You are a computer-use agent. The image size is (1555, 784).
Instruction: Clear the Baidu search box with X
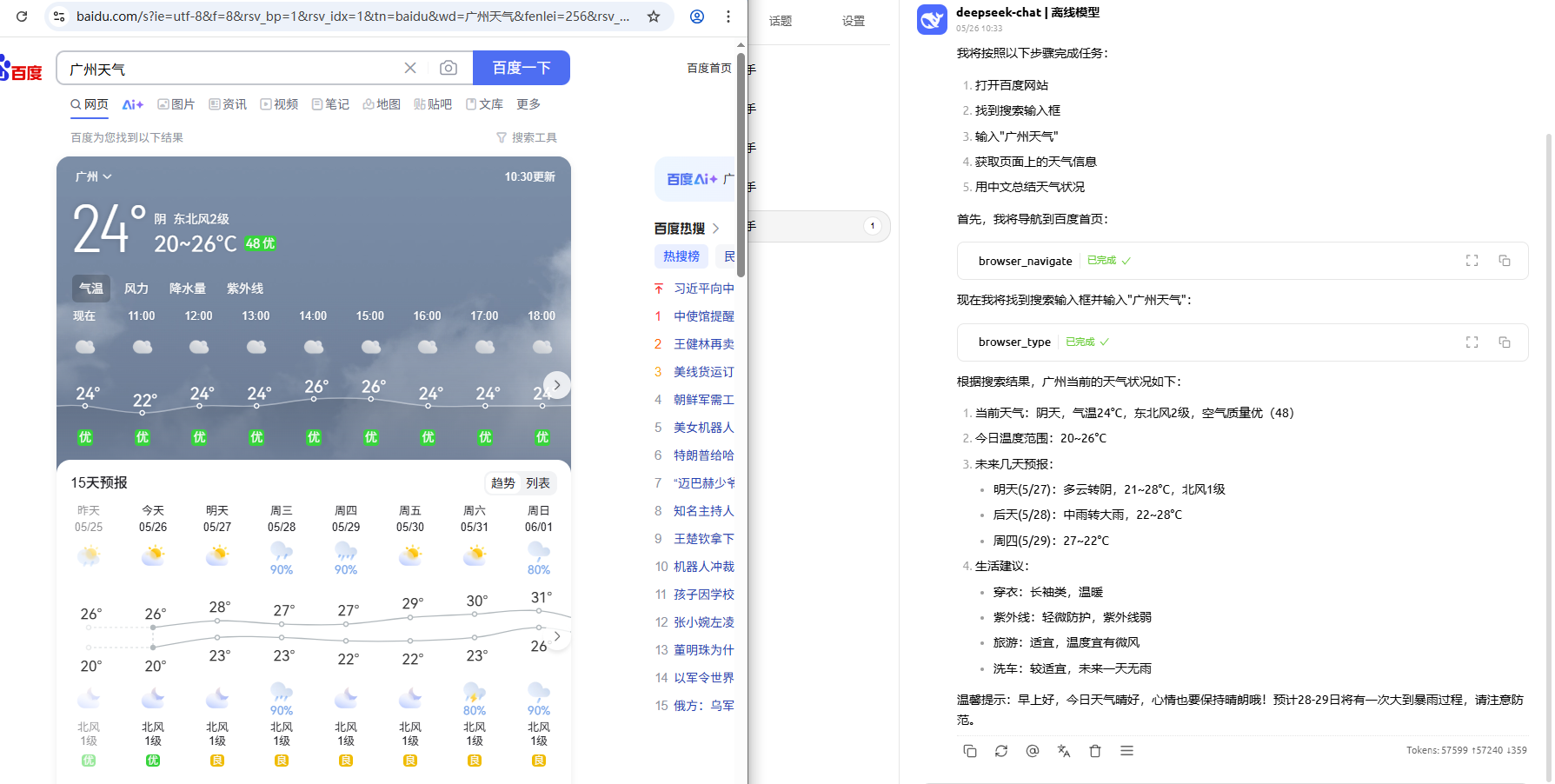(410, 68)
